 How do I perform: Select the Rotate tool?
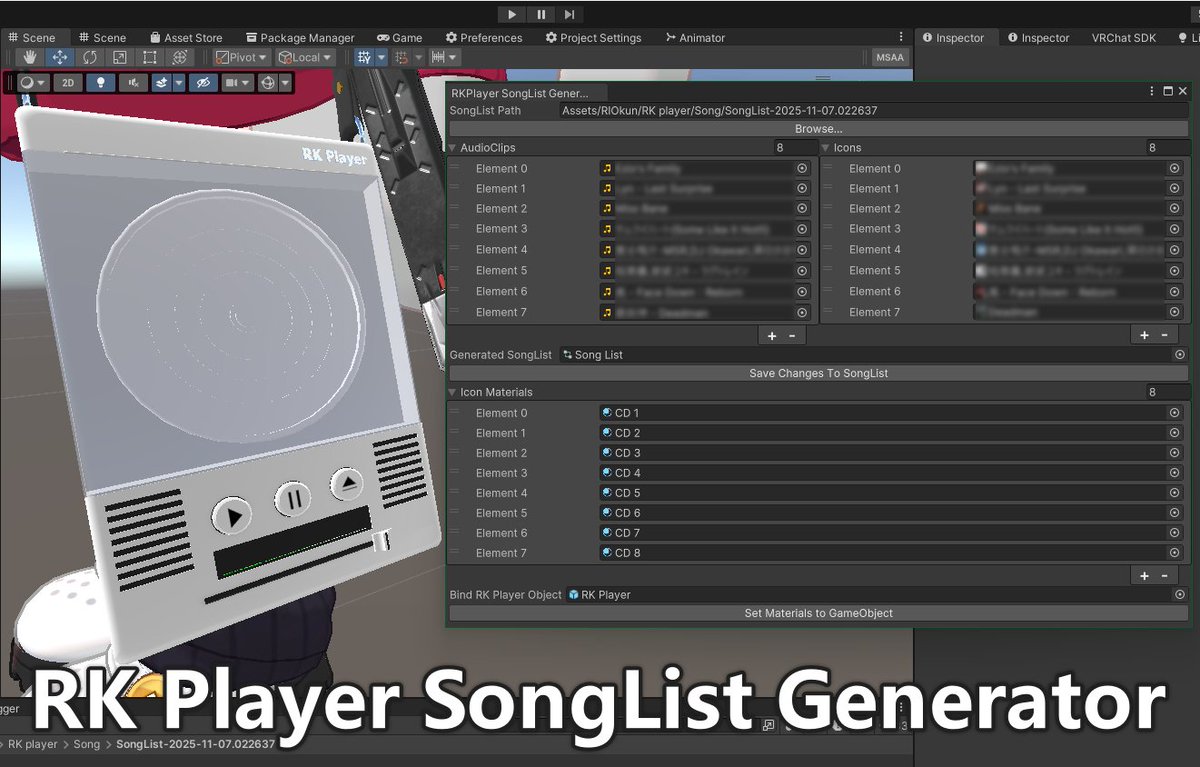pos(89,57)
